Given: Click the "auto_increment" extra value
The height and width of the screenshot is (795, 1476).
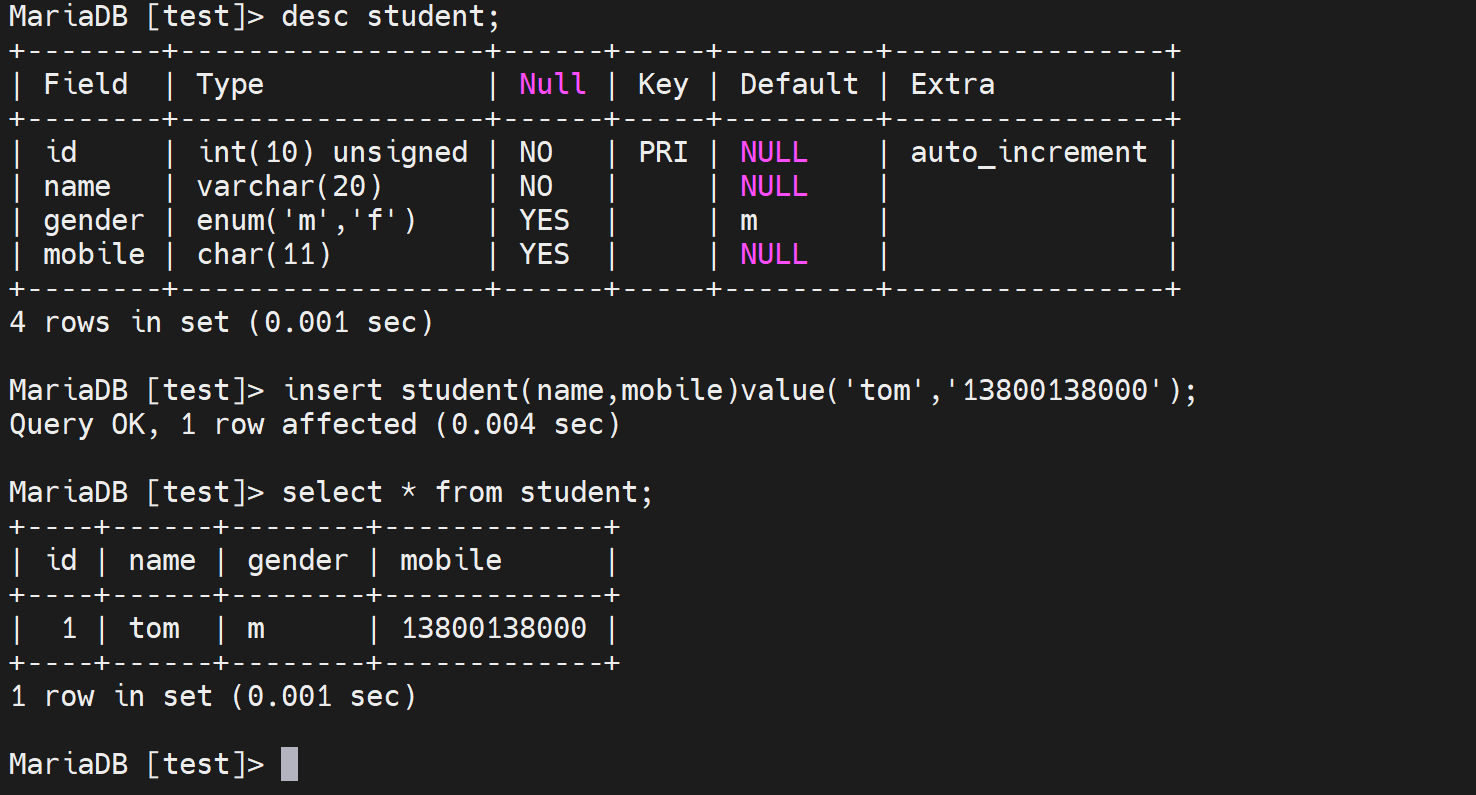Looking at the screenshot, I should pyautogui.click(x=1029, y=152).
